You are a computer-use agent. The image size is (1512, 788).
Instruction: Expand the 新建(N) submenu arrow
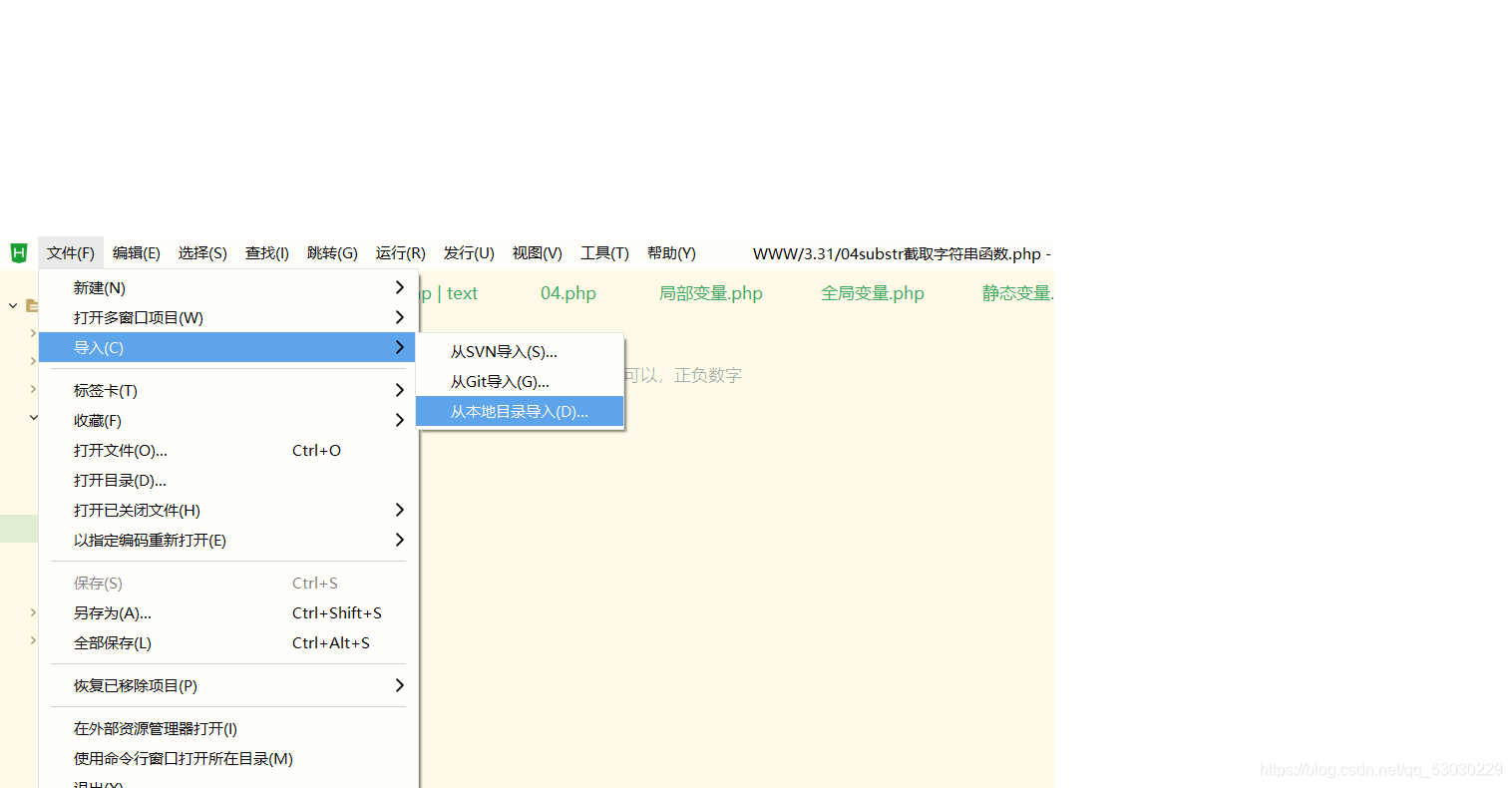click(398, 286)
